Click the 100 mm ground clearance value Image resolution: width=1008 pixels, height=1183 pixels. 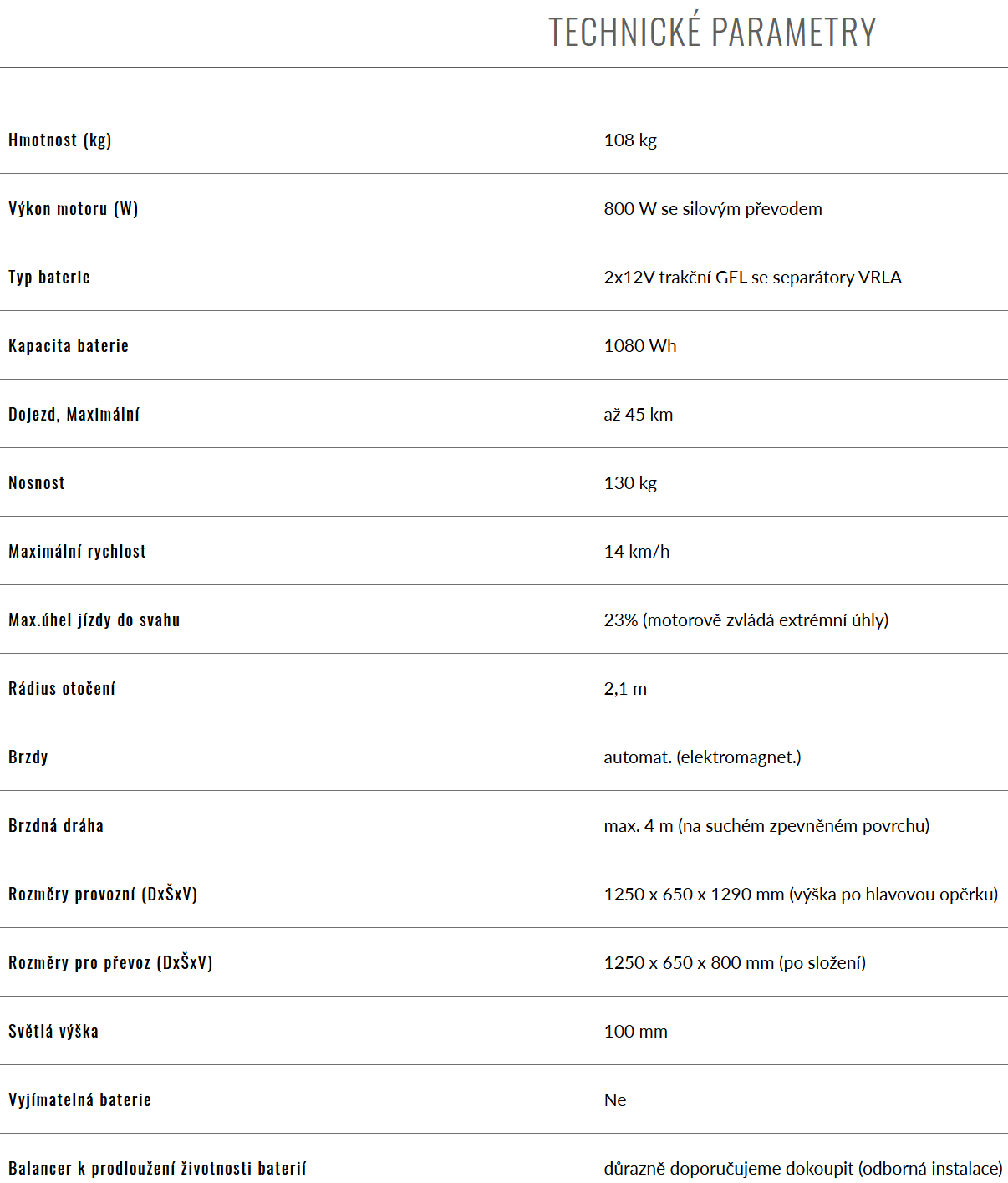click(x=636, y=1032)
